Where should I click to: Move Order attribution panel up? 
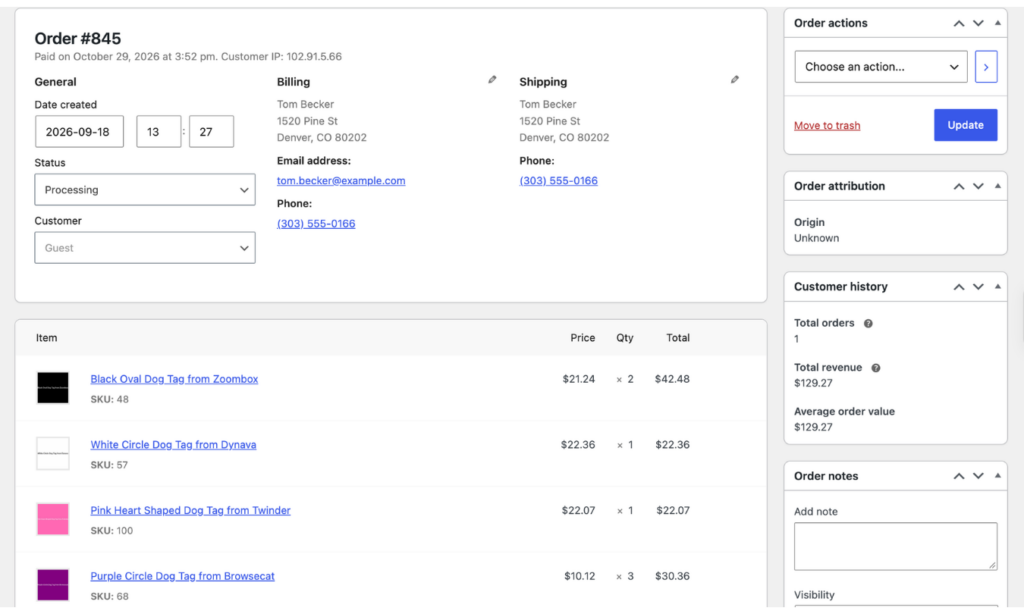tap(959, 186)
